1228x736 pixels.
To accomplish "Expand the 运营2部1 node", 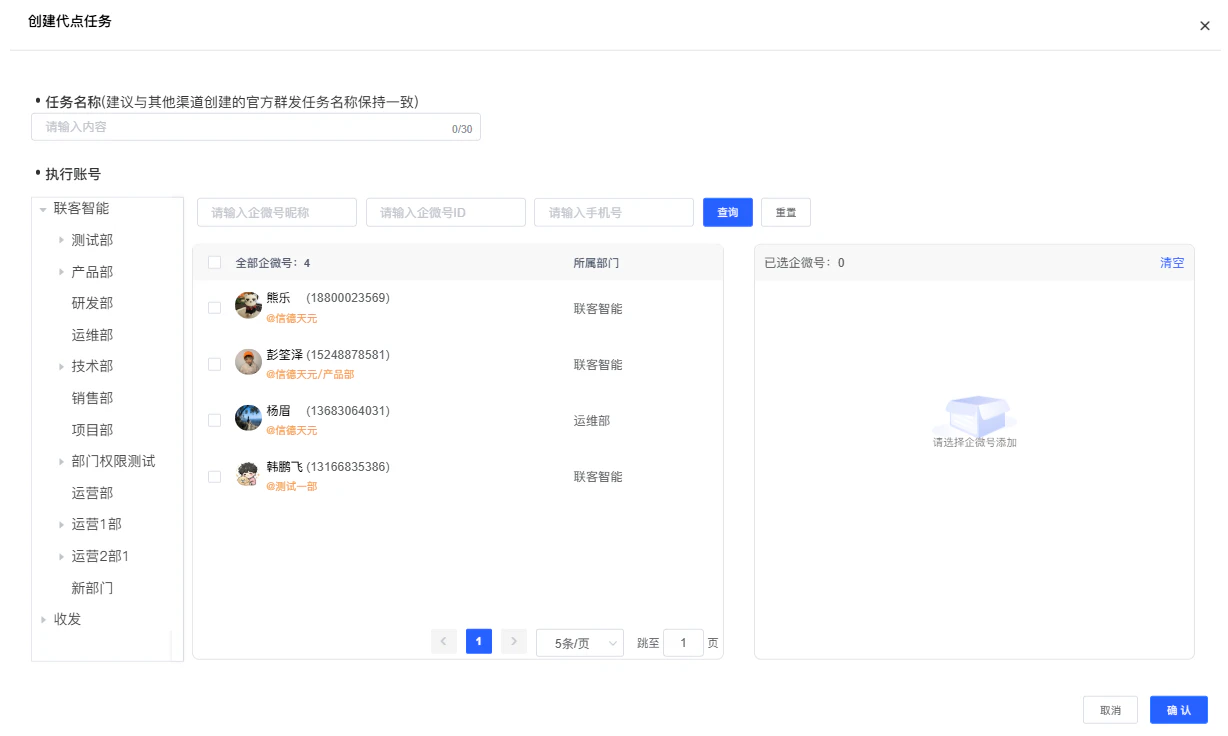I will (x=61, y=557).
